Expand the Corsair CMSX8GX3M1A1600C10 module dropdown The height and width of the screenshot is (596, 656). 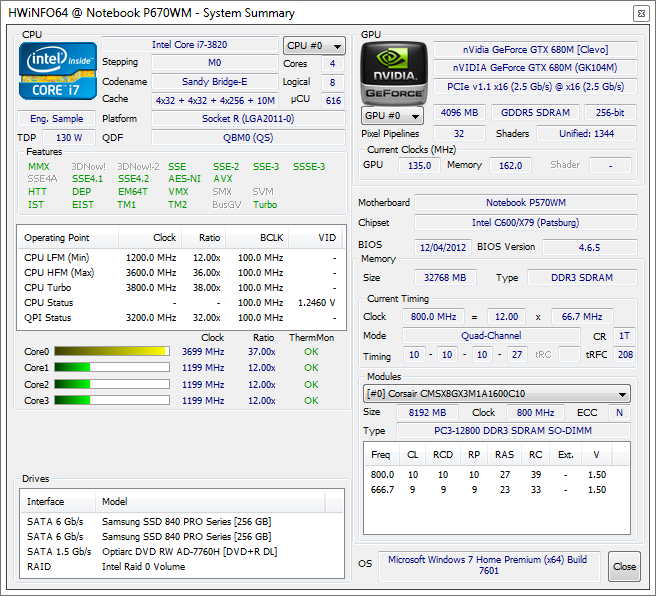click(x=497, y=394)
